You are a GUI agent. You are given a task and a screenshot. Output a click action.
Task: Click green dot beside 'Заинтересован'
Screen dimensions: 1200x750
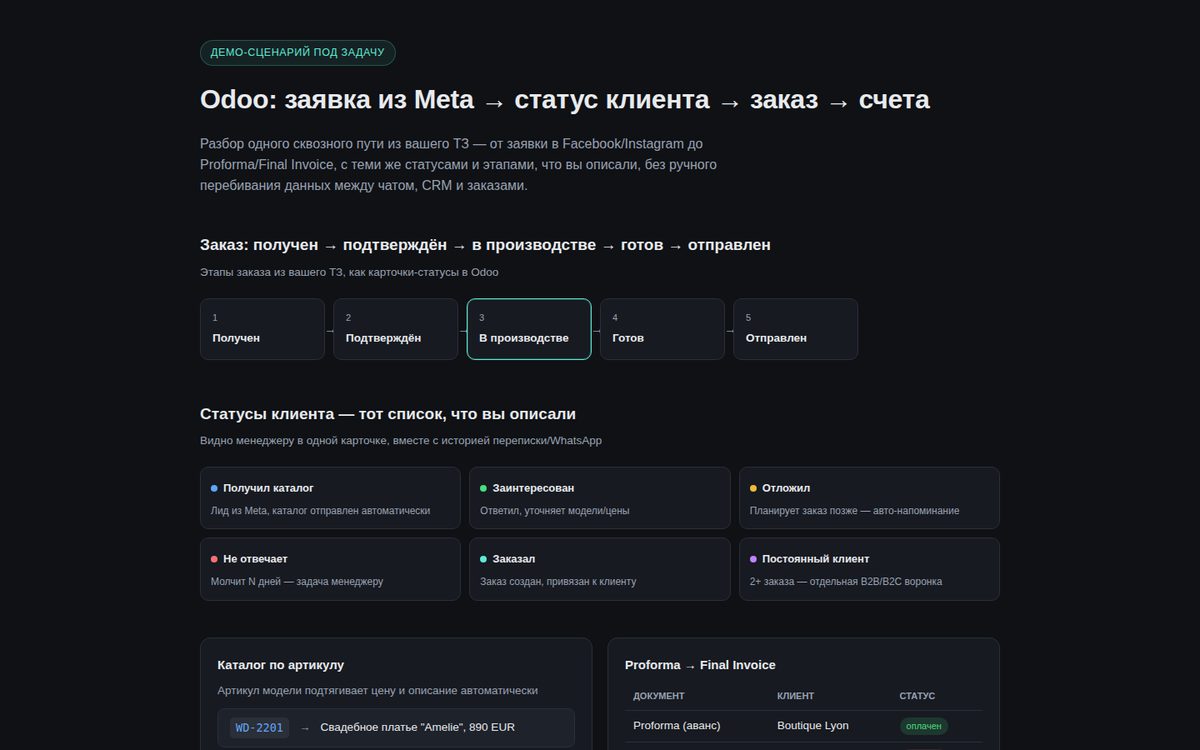(x=484, y=488)
